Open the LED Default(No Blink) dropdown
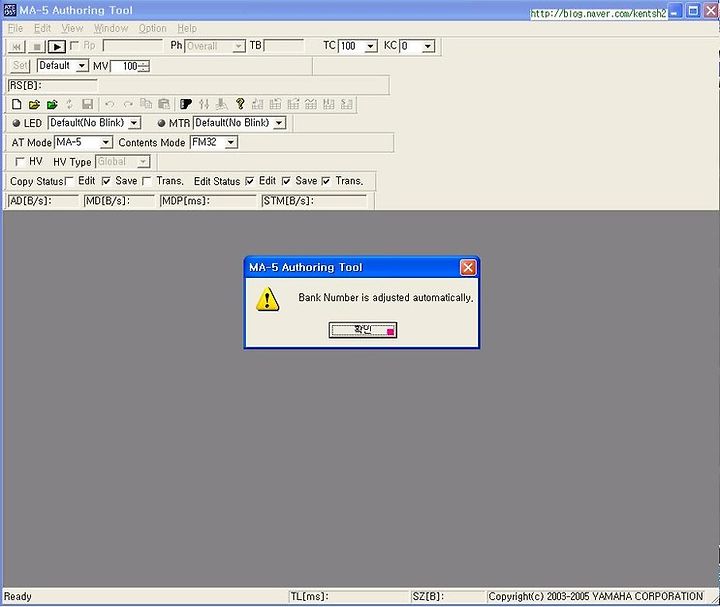Viewport: 720px width, 607px height. point(134,123)
